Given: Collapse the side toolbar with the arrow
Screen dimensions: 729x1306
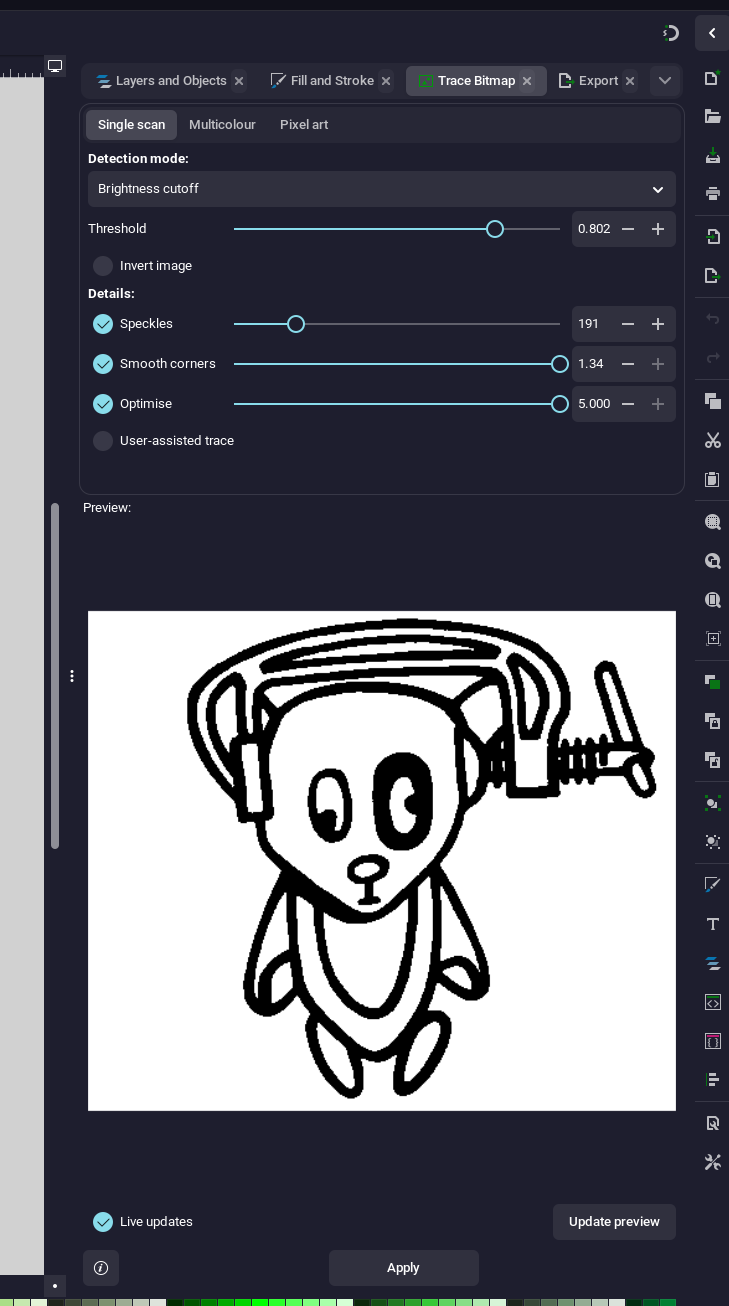Looking at the screenshot, I should 712,33.
